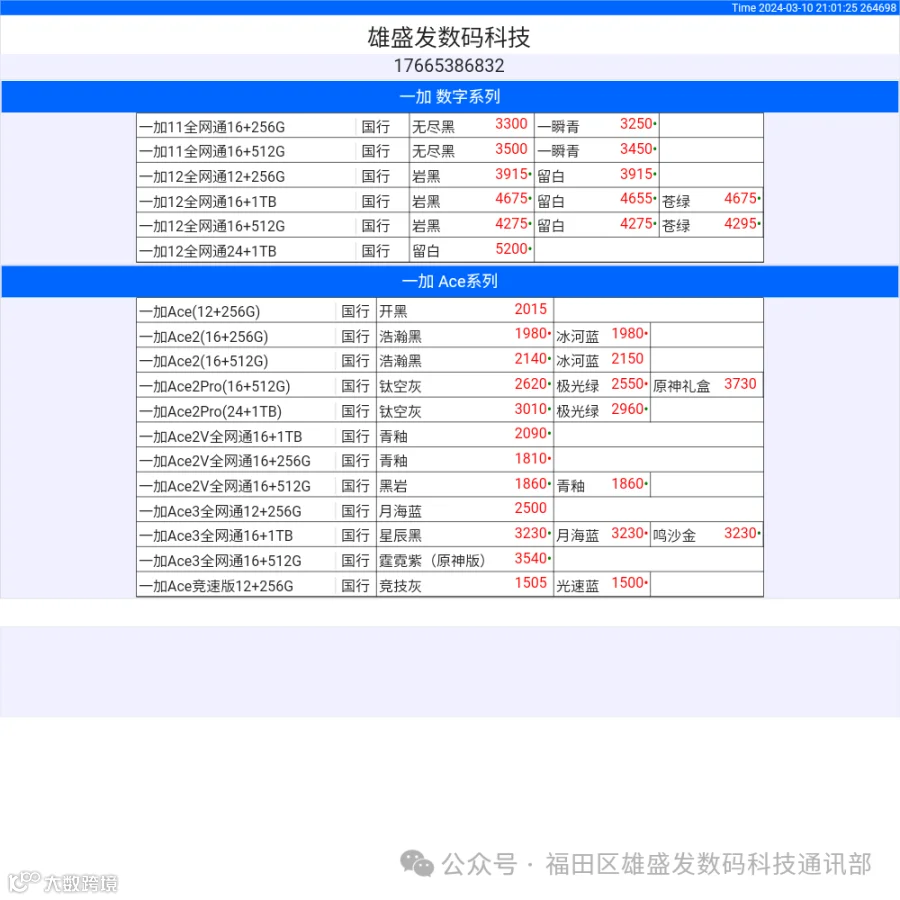The height and width of the screenshot is (900, 900).
Task: Click 国行 in the 一加12 24+1TB row
Action: (x=375, y=251)
